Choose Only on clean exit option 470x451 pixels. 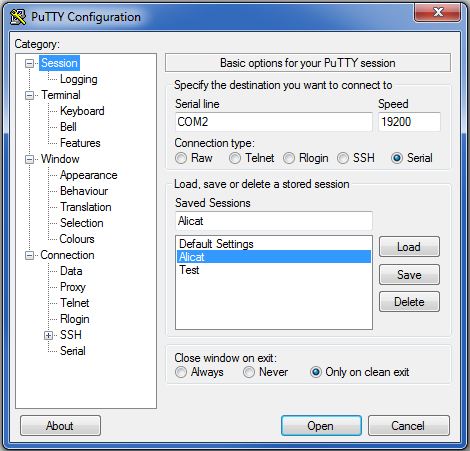click(x=316, y=372)
